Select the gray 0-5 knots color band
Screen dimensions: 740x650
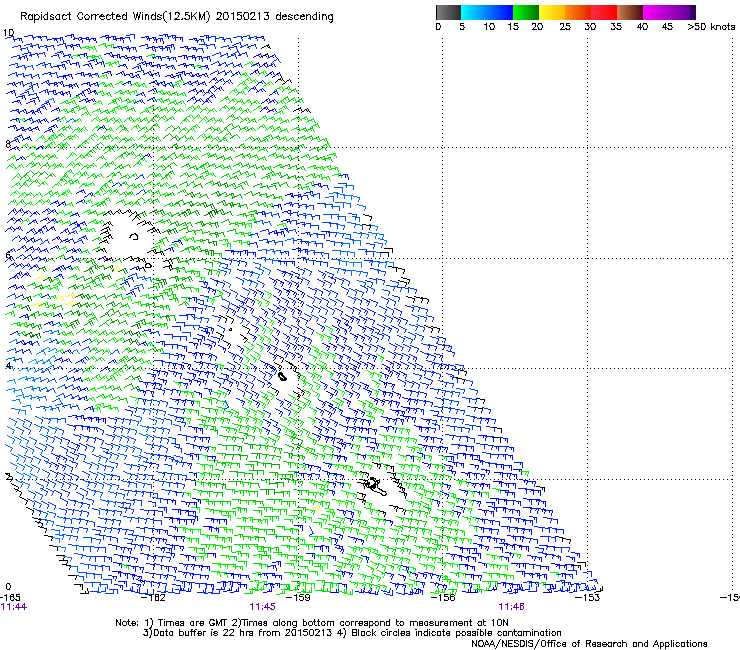tap(448, 12)
